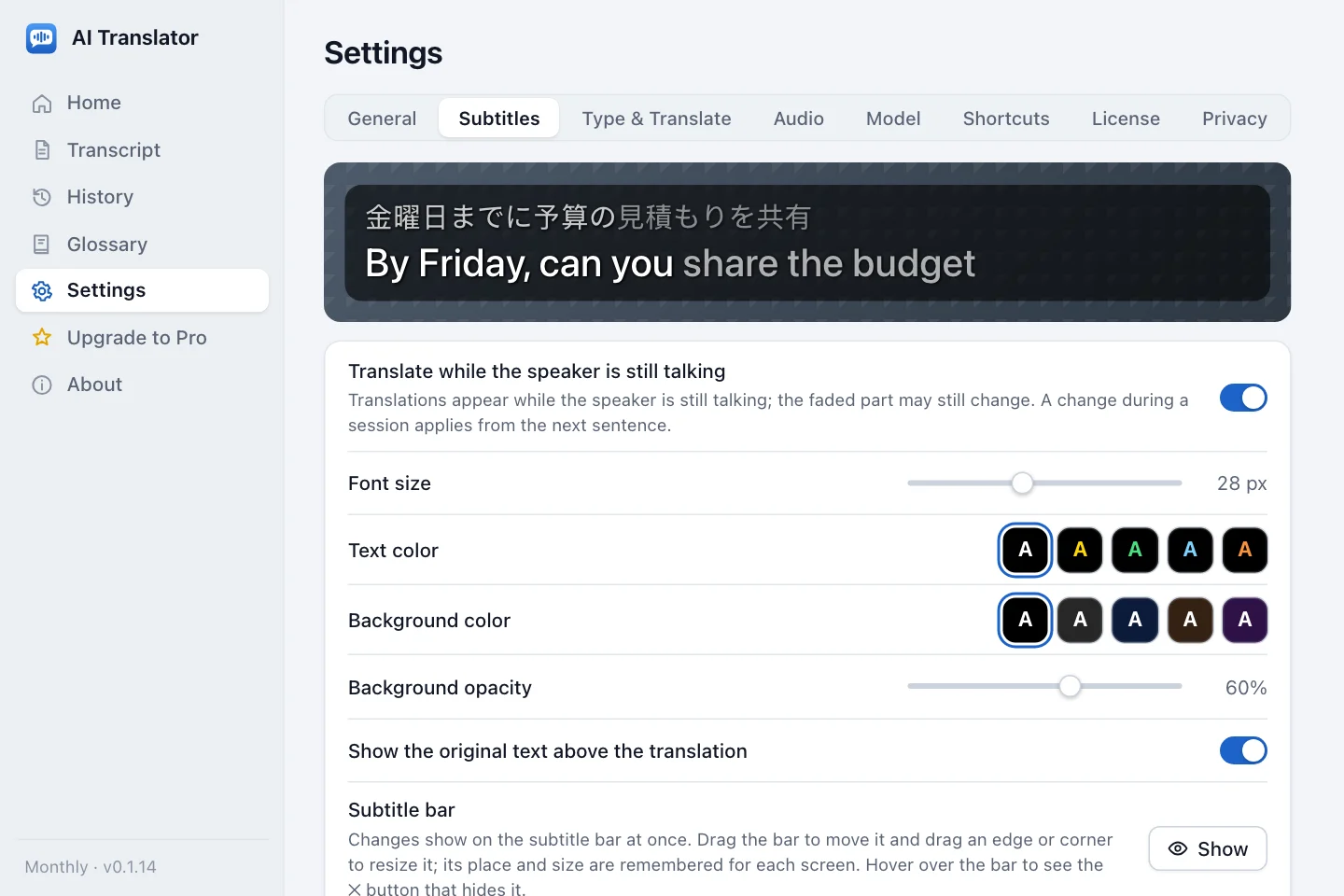Select the dark gray background color swatch
The width and height of the screenshot is (1344, 896).
(x=1080, y=620)
